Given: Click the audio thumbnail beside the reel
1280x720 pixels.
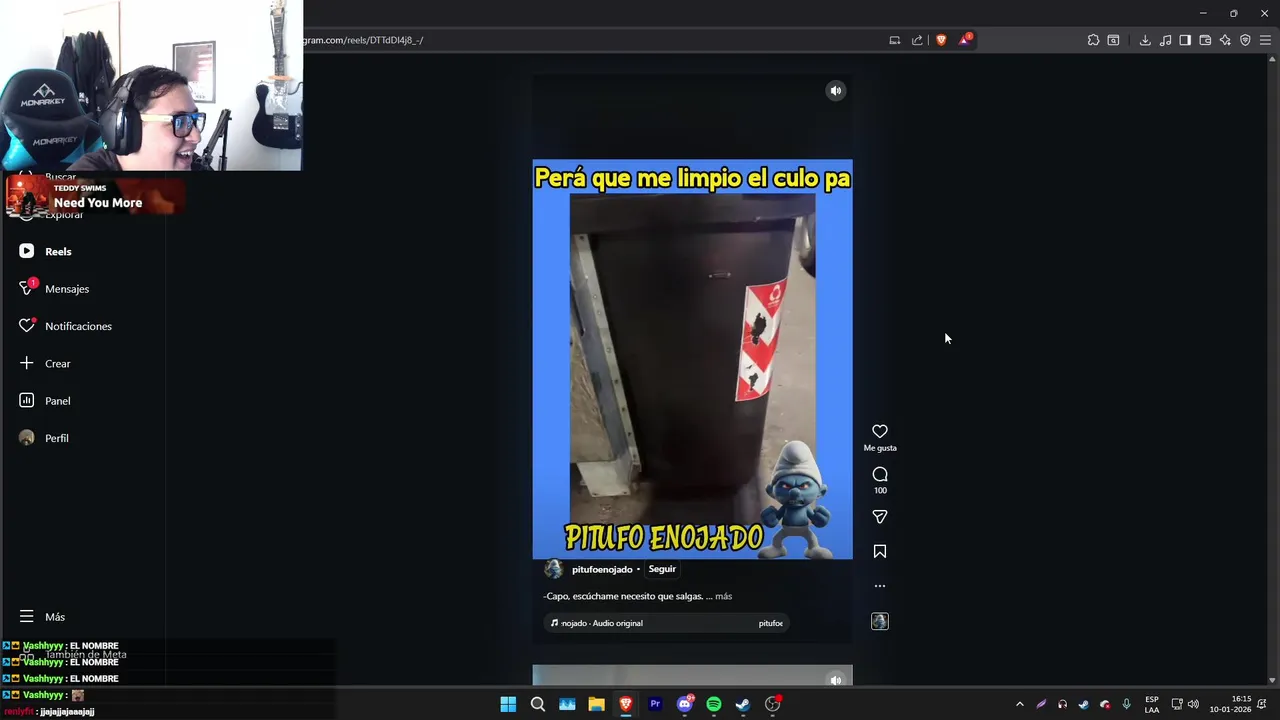Looking at the screenshot, I should (x=880, y=622).
